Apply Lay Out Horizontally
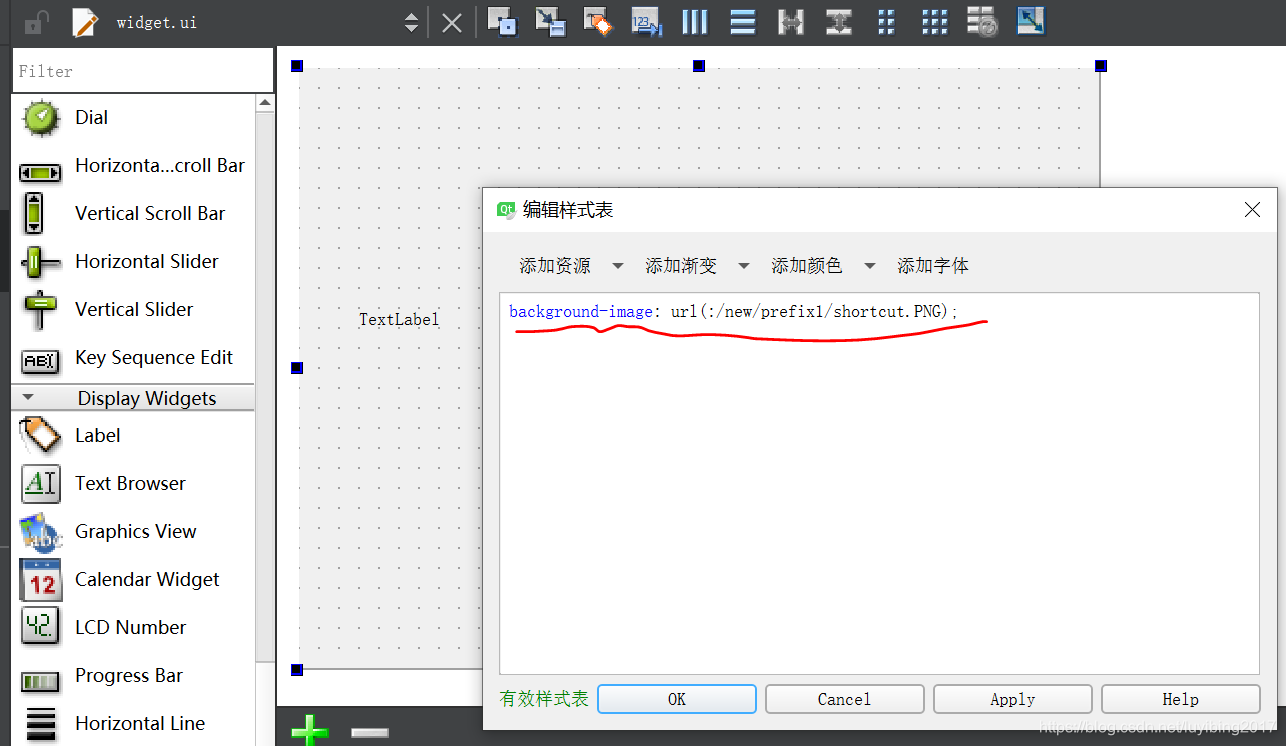This screenshot has height=746, width=1286. click(x=695, y=21)
